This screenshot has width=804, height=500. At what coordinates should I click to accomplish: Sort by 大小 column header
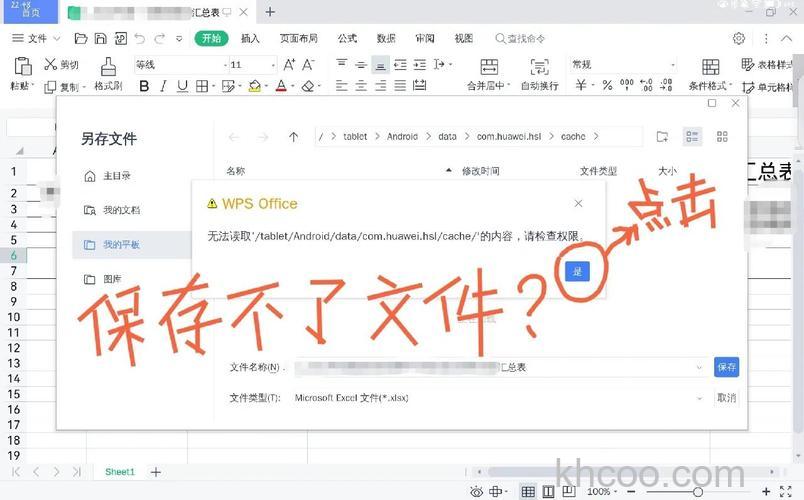point(667,171)
